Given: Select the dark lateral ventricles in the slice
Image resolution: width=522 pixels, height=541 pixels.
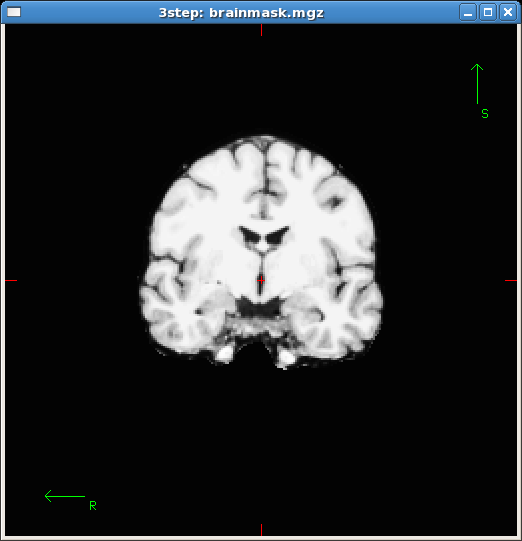Looking at the screenshot, I should [x=264, y=236].
